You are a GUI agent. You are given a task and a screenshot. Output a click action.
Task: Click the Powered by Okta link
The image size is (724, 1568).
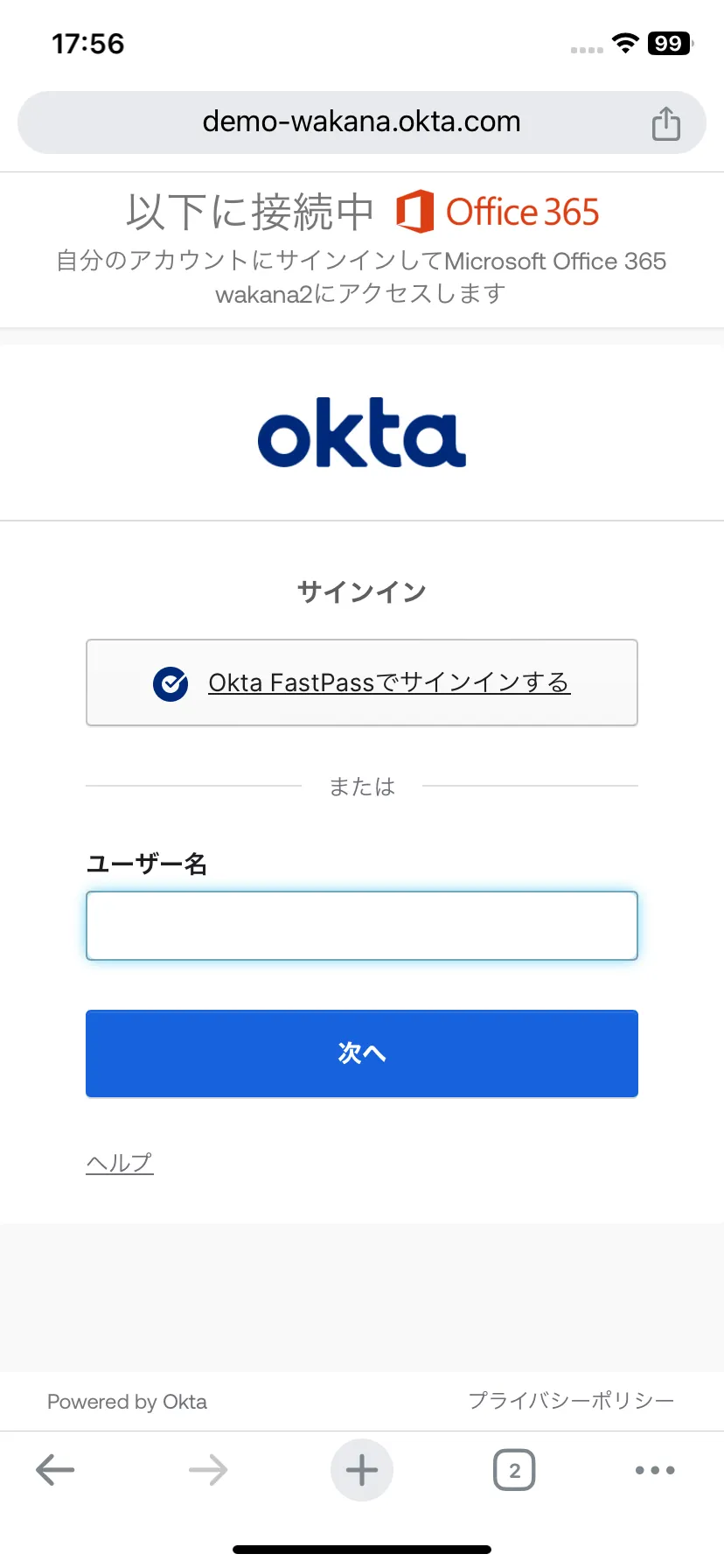[x=128, y=1402]
